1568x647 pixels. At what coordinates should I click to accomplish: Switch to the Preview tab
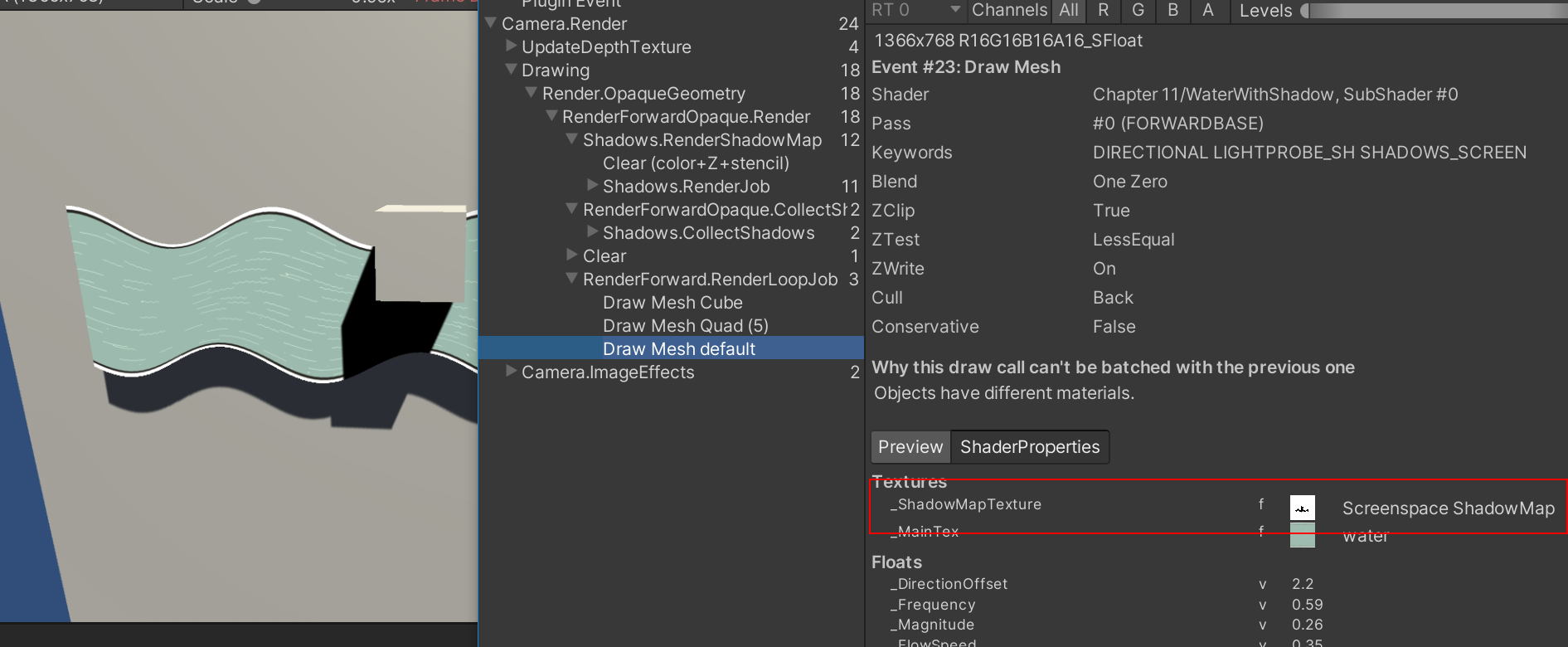click(x=910, y=447)
